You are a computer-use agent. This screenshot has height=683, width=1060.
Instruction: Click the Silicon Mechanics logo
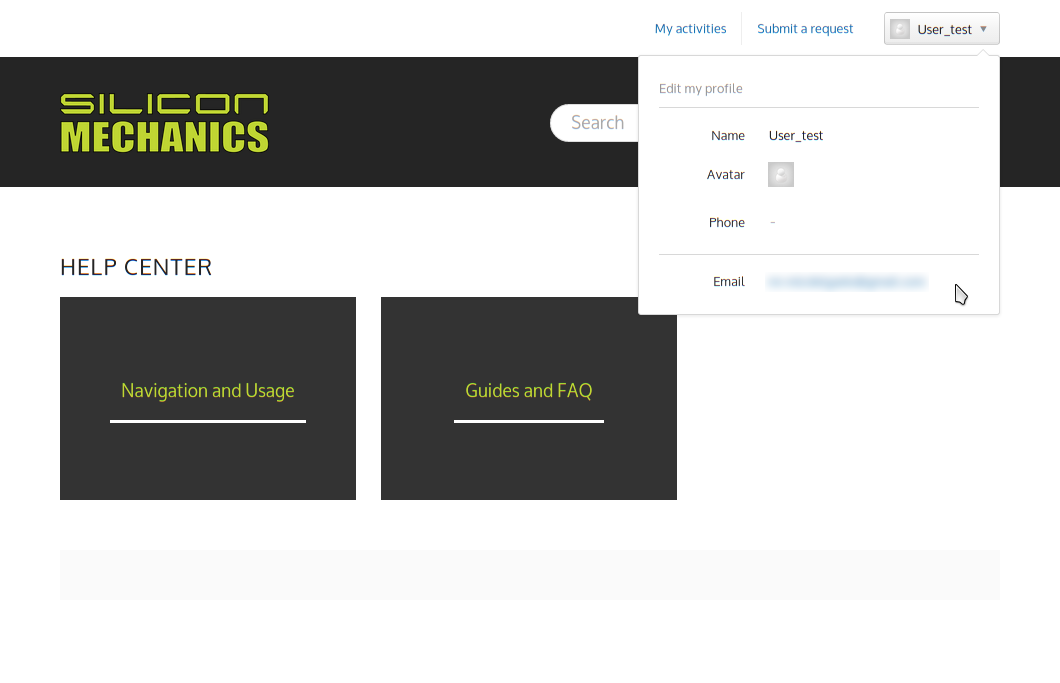(164, 122)
